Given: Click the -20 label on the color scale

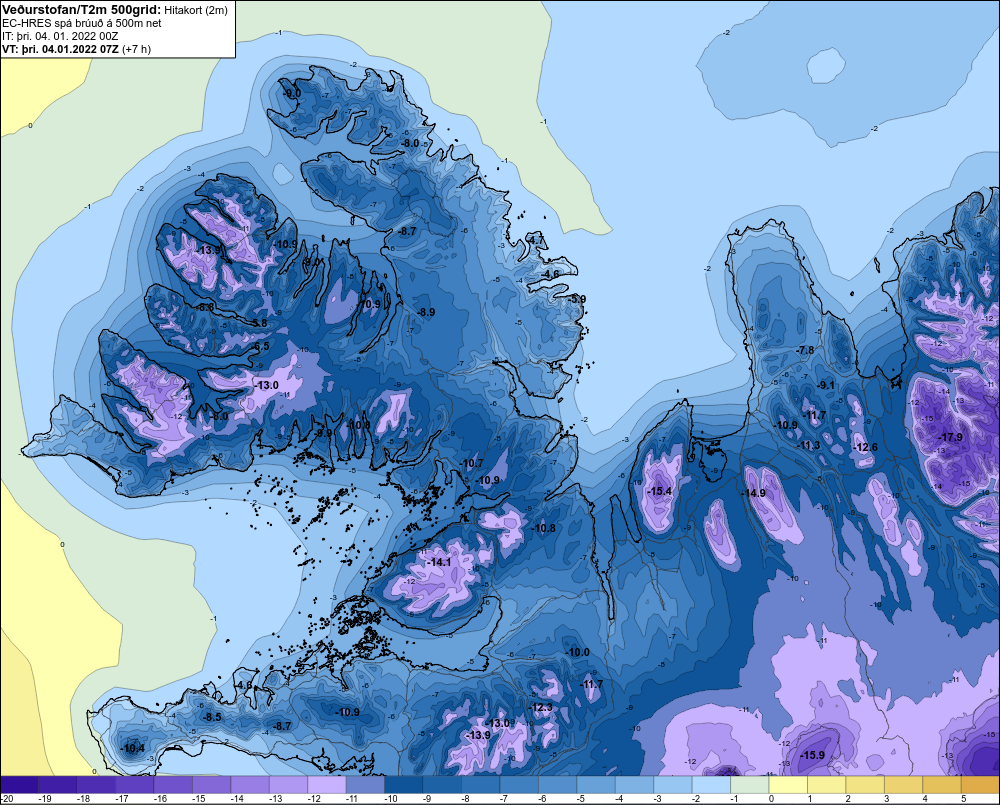Looking at the screenshot, I should click(x=8, y=798).
